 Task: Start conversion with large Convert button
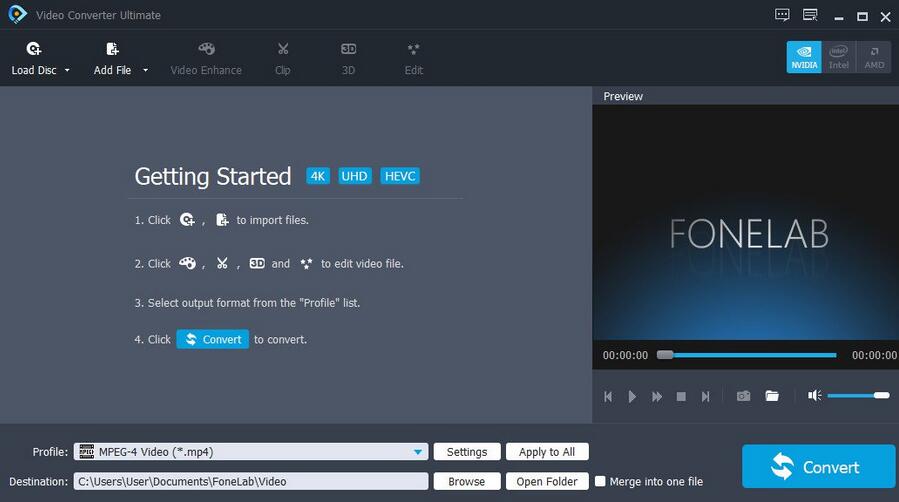818,466
